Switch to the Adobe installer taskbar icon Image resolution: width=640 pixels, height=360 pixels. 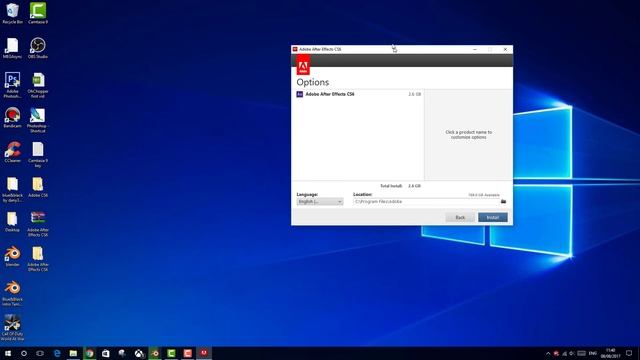(204, 353)
